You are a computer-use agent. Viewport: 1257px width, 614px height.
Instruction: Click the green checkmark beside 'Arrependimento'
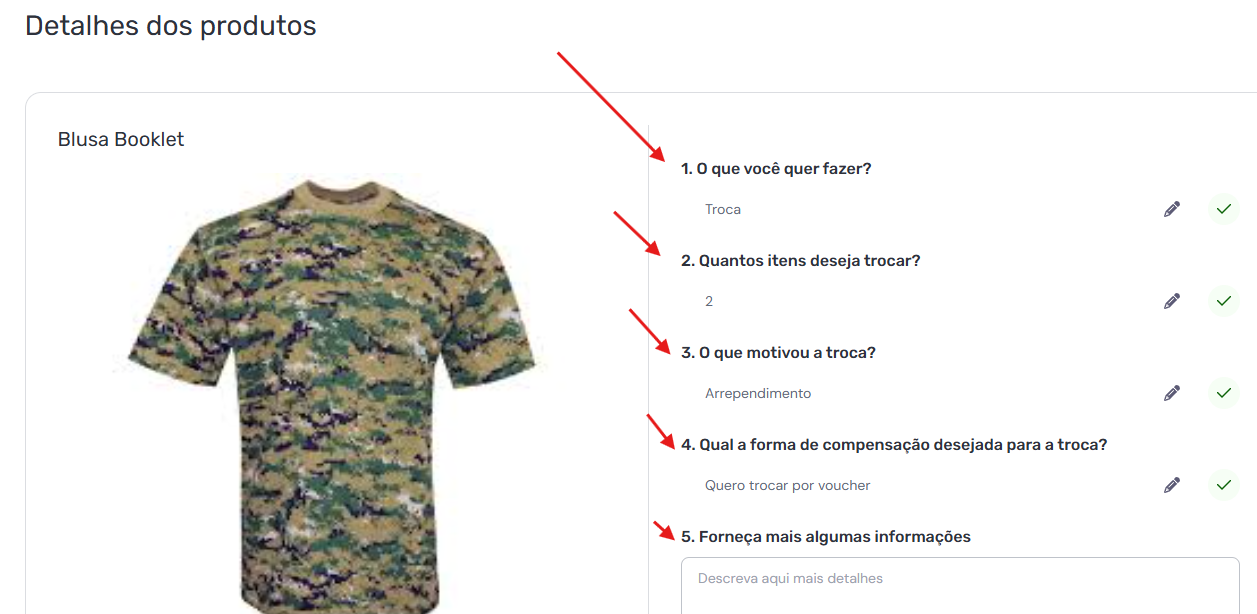[x=1223, y=393]
